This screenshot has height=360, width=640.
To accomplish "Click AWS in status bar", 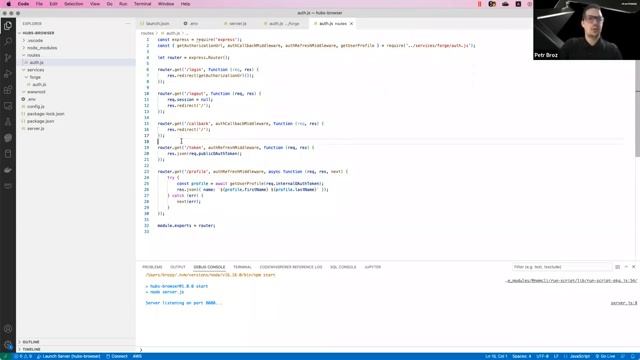I will click(x=137, y=356).
